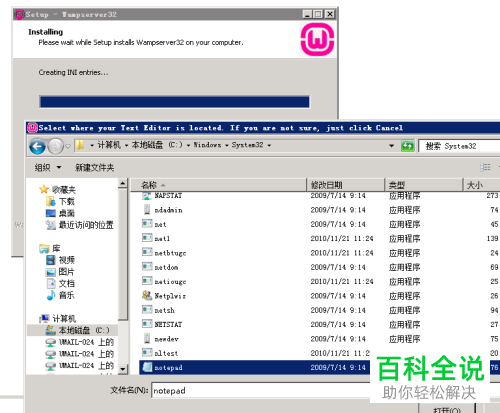The image size is (500, 413).
Task: Change view using the view options icon
Action: [485, 167]
